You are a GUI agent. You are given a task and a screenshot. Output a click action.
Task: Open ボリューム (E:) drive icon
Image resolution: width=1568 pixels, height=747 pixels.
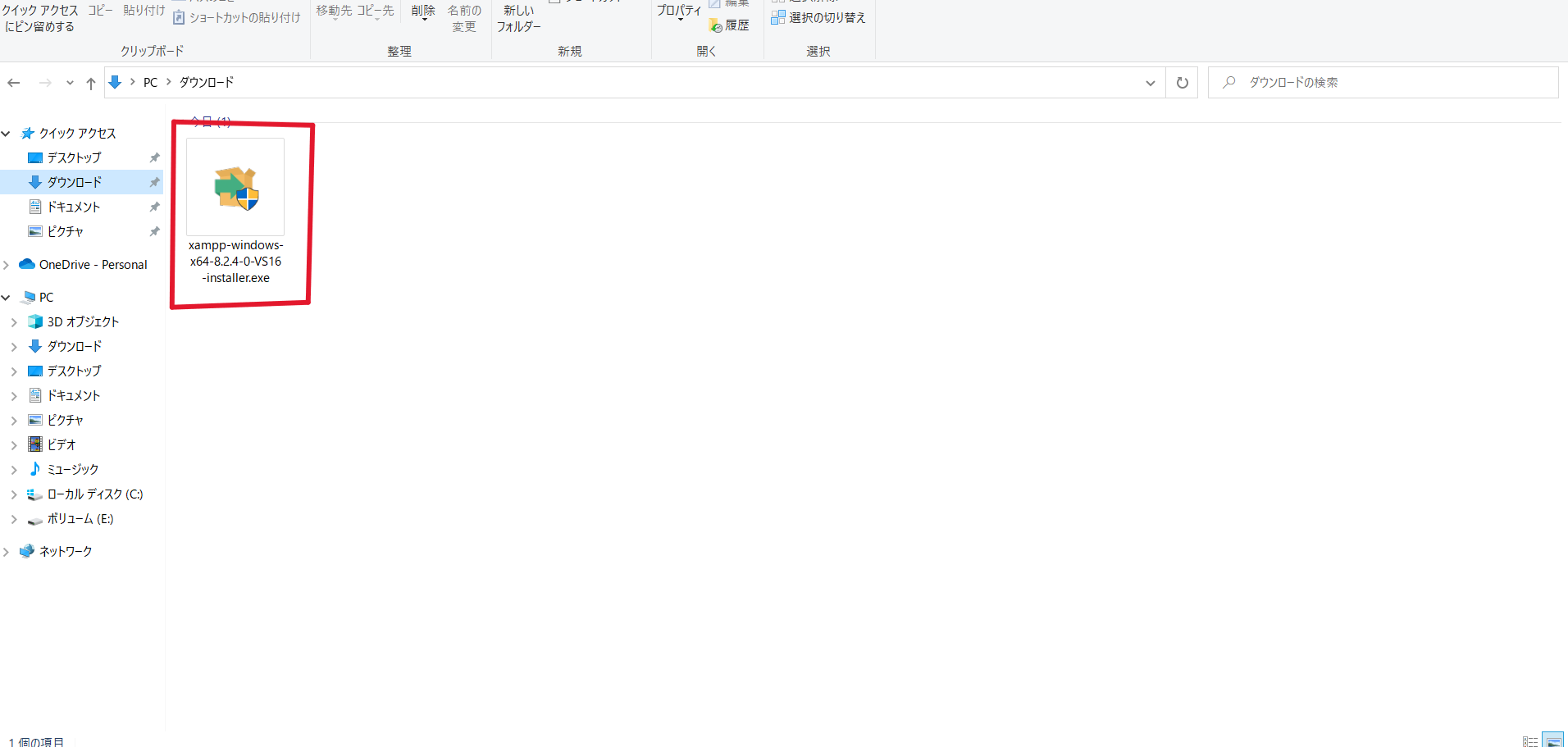(x=35, y=519)
